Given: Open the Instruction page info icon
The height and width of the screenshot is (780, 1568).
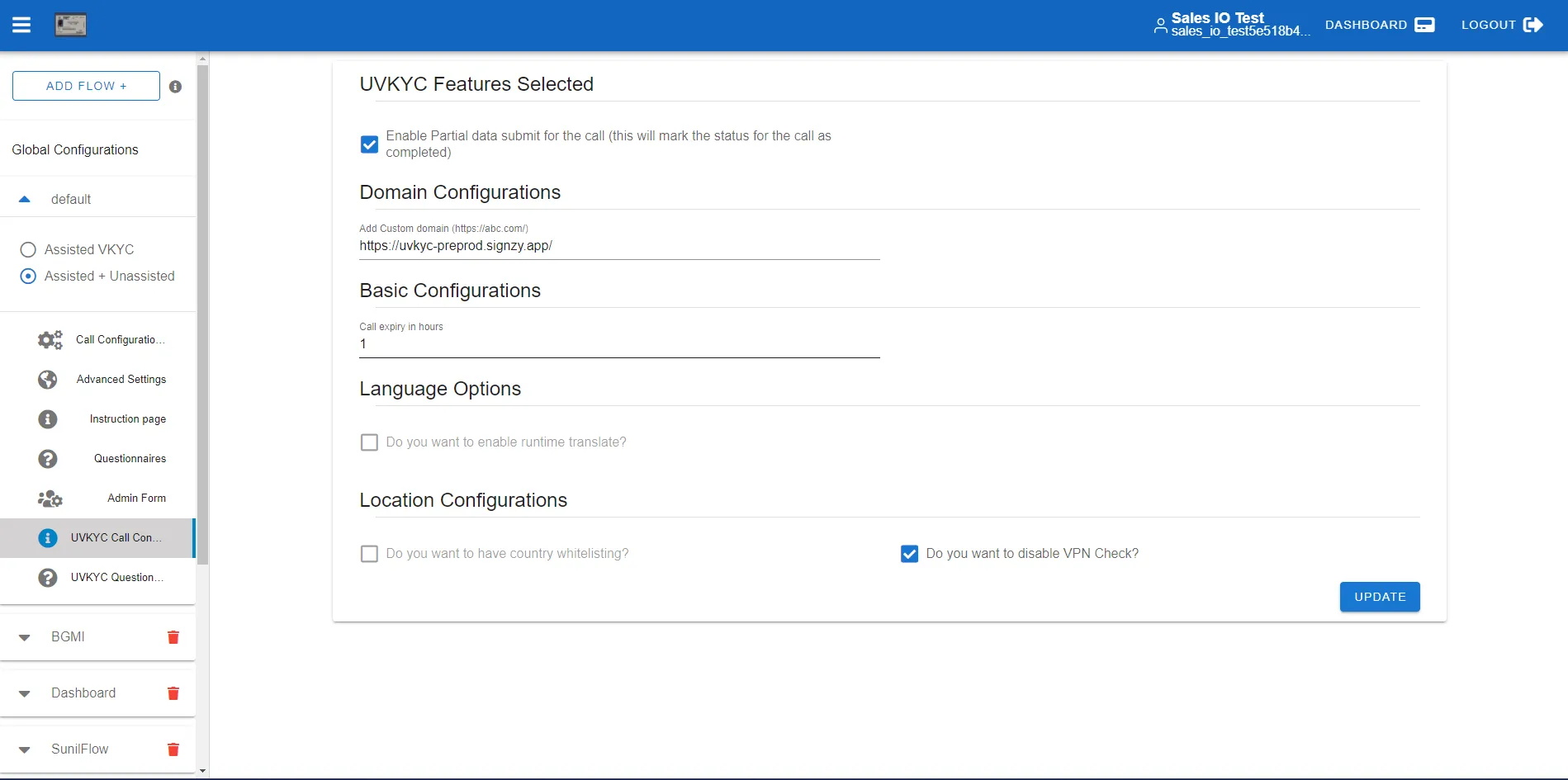Looking at the screenshot, I should point(48,418).
